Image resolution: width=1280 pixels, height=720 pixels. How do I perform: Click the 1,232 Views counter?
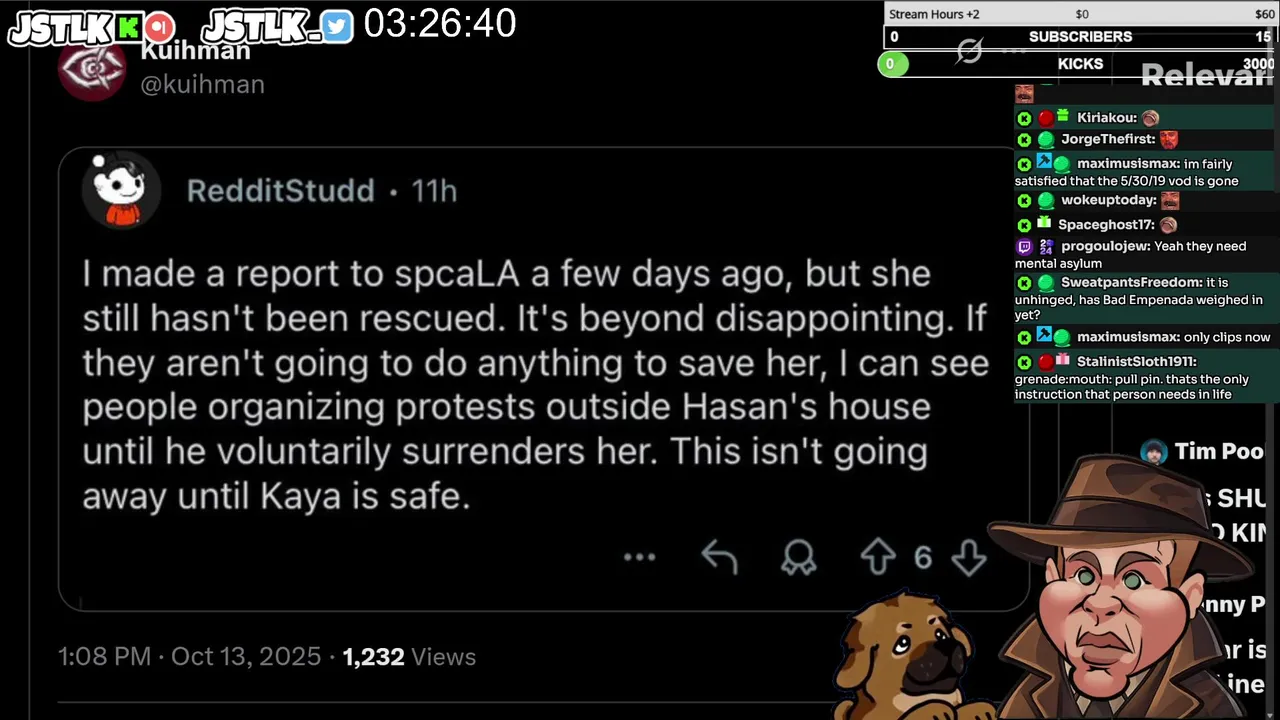(409, 657)
